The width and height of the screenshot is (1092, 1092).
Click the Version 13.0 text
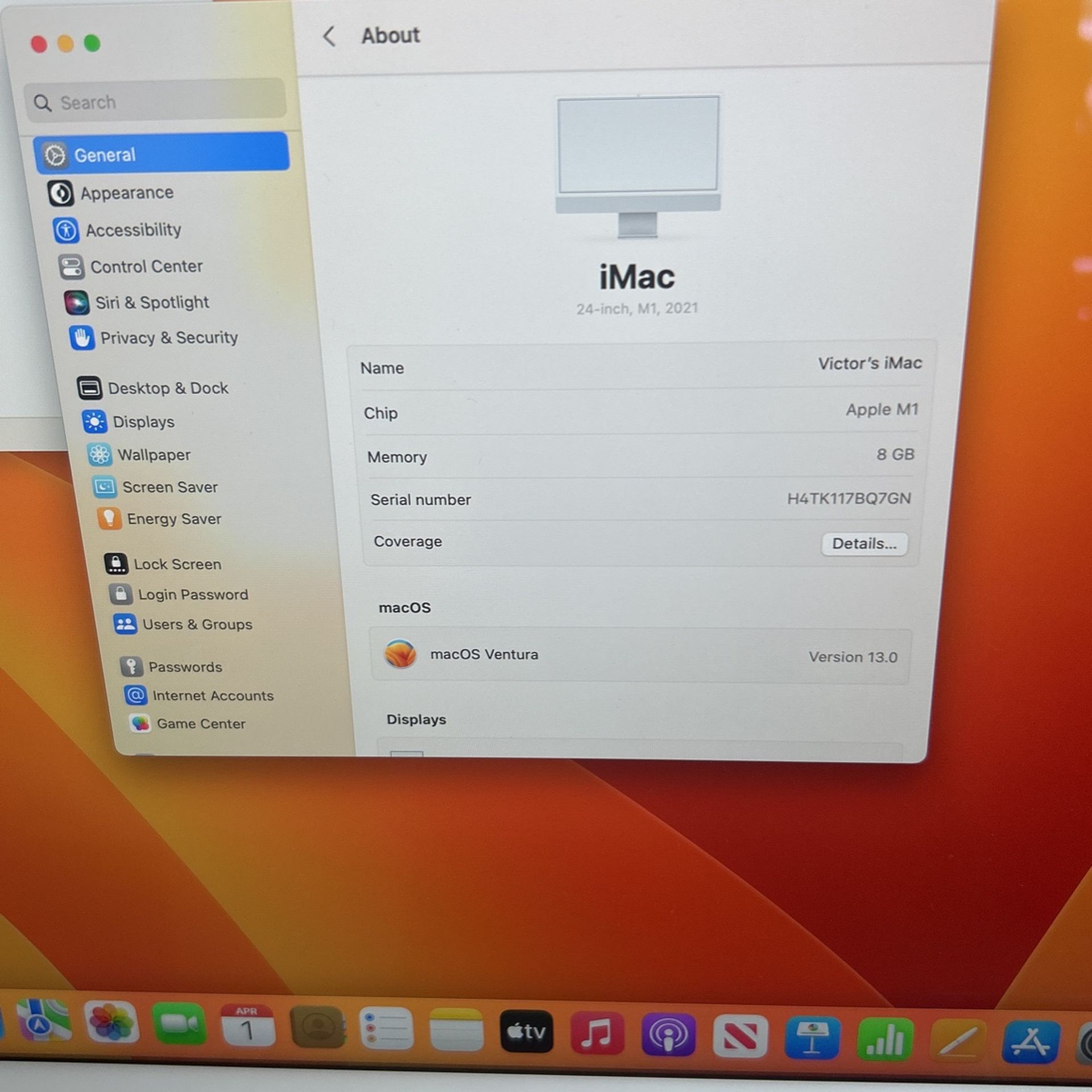853,657
